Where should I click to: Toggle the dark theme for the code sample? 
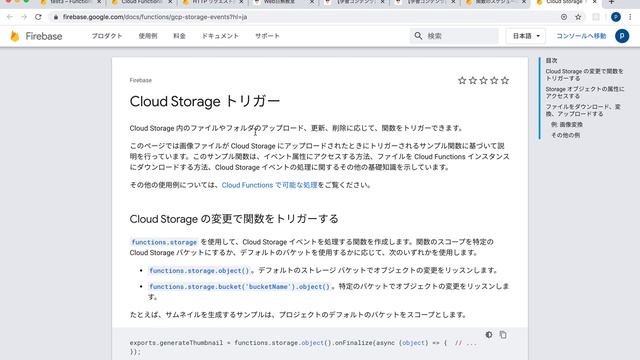point(489,335)
